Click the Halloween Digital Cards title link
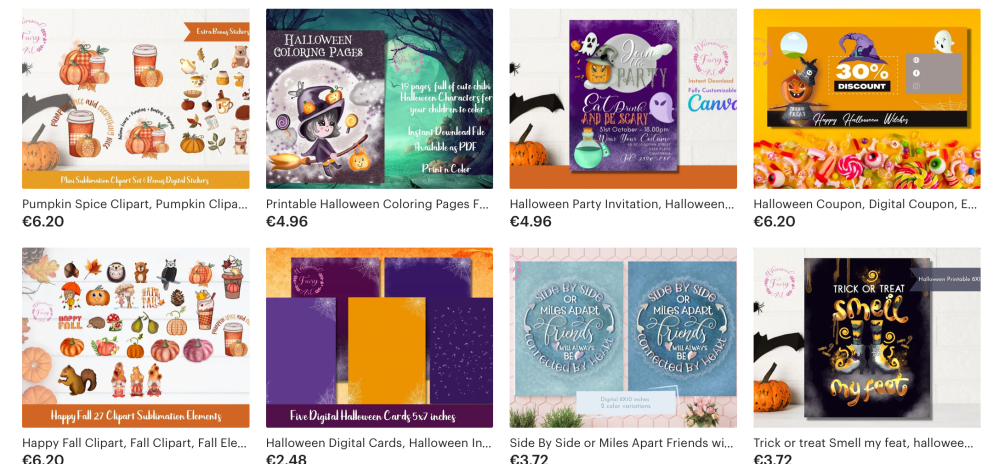 tap(378, 443)
